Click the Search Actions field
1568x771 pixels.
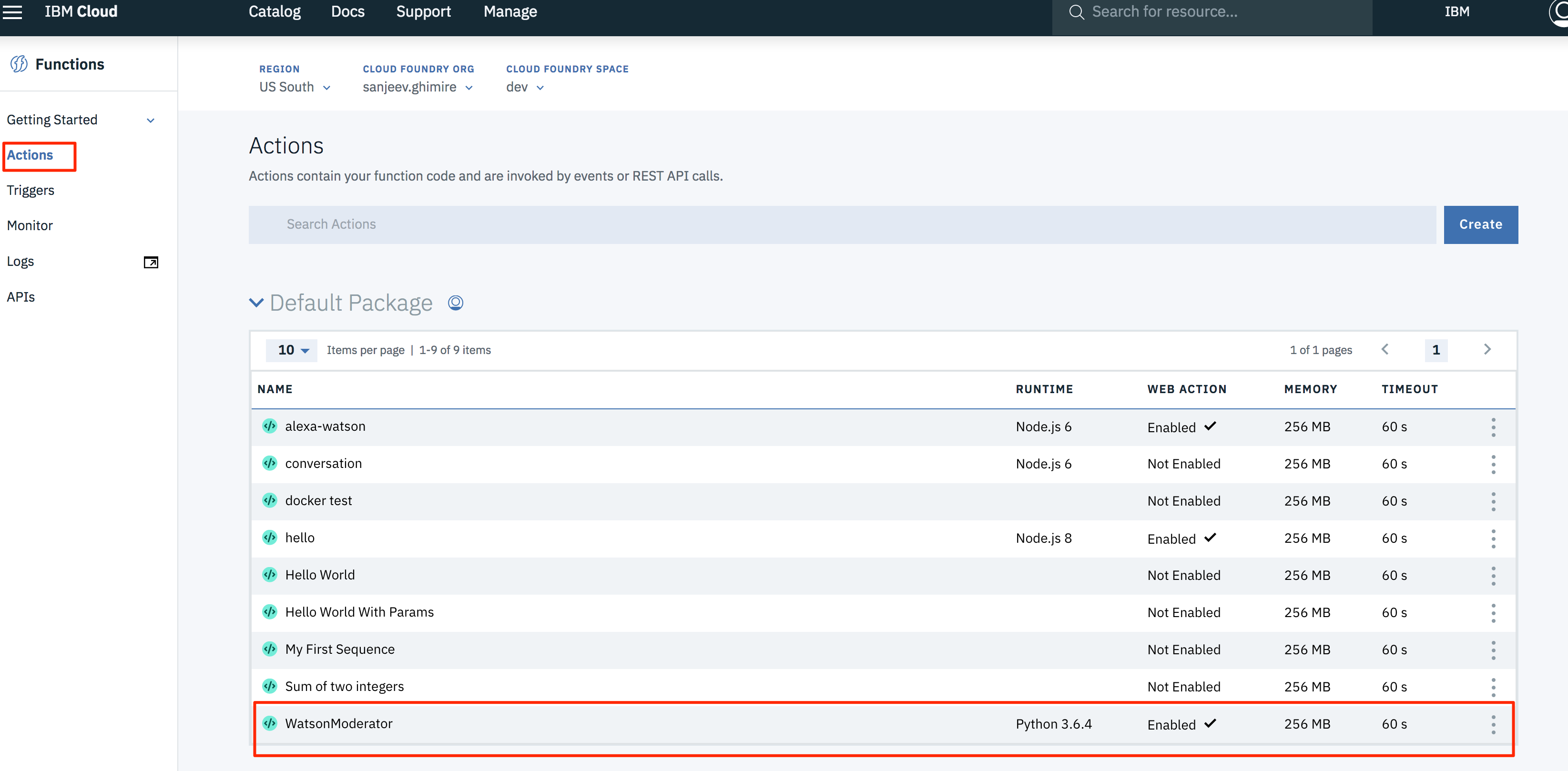click(x=841, y=224)
